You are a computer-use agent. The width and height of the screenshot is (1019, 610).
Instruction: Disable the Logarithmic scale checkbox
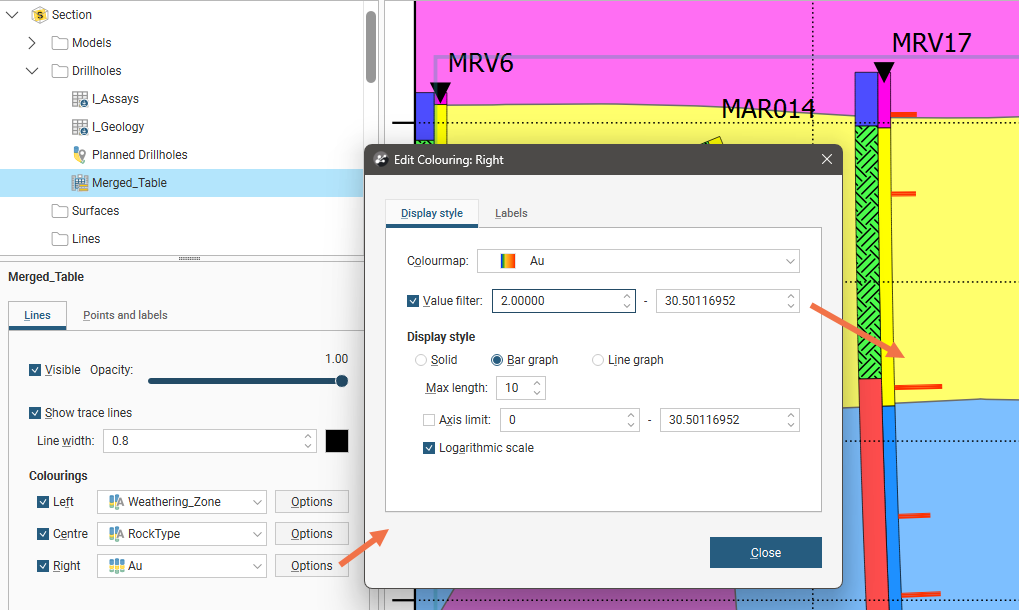pyautogui.click(x=429, y=448)
